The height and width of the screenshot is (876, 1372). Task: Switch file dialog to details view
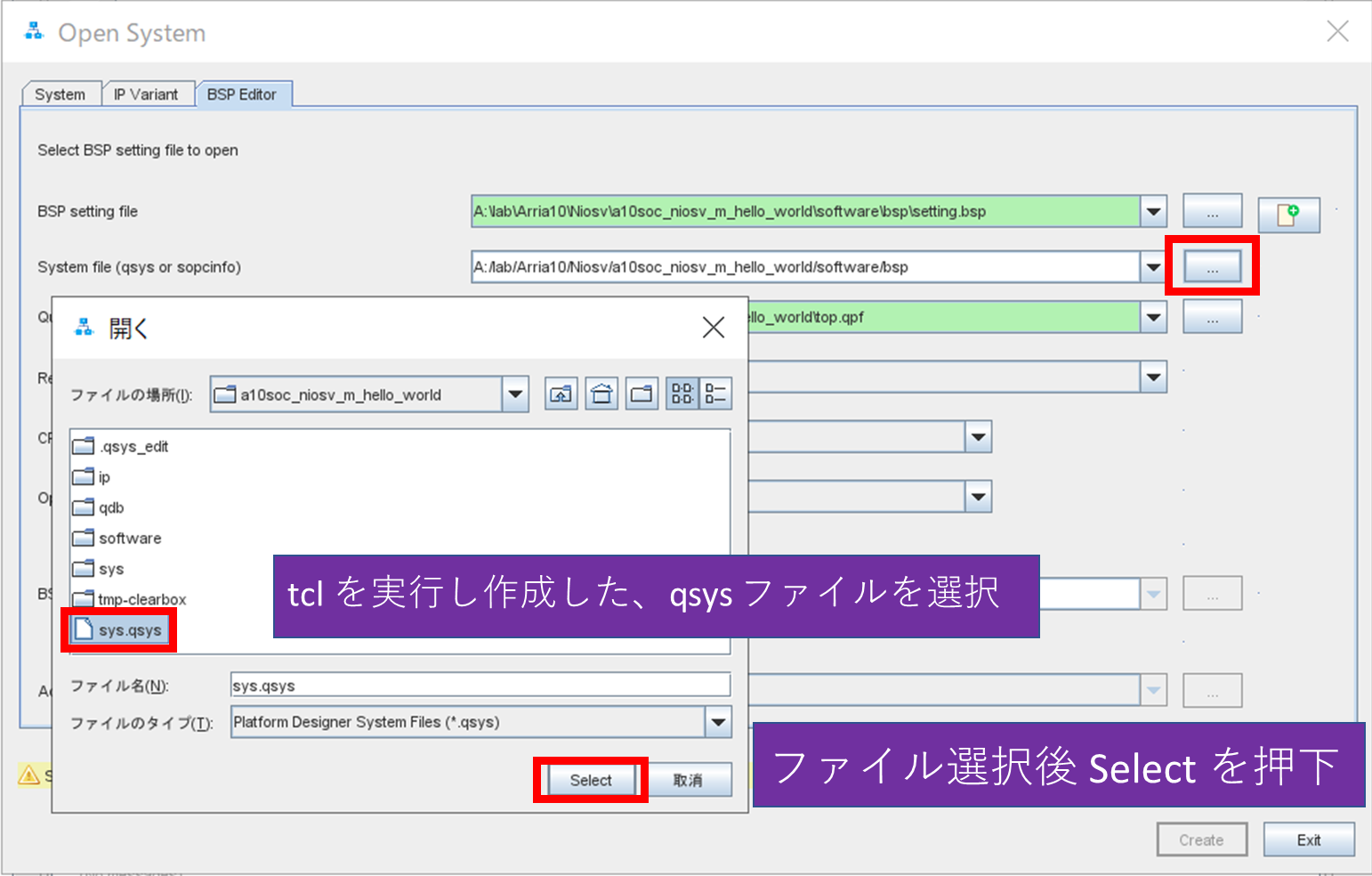pos(715,394)
